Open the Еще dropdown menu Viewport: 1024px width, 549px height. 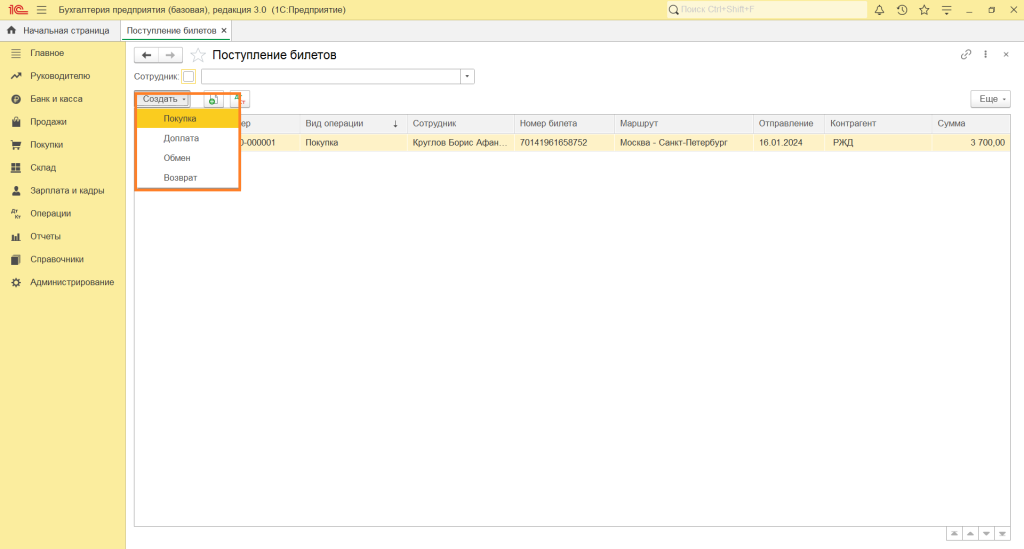[x=990, y=99]
